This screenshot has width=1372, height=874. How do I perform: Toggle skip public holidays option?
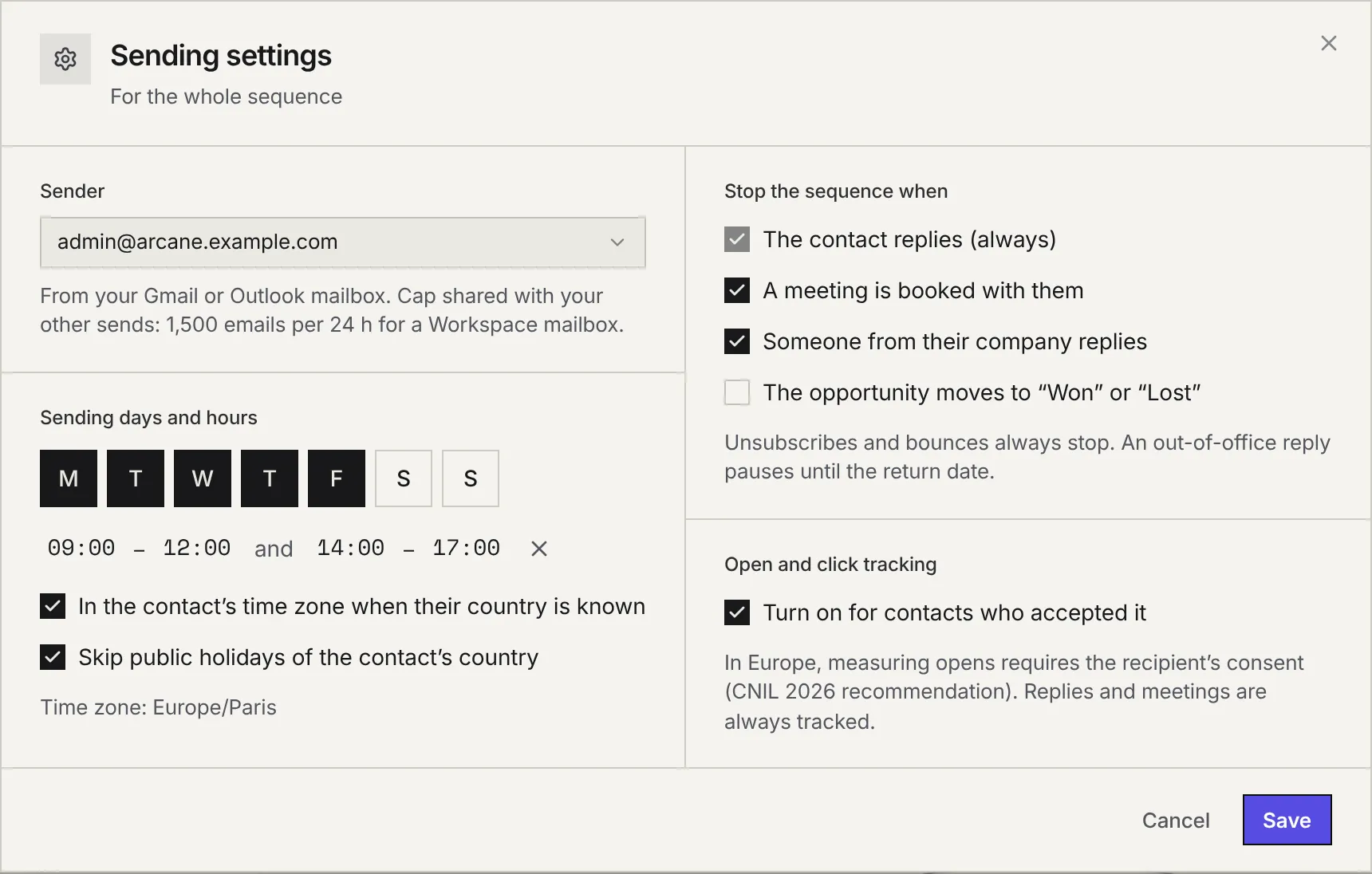(53, 657)
